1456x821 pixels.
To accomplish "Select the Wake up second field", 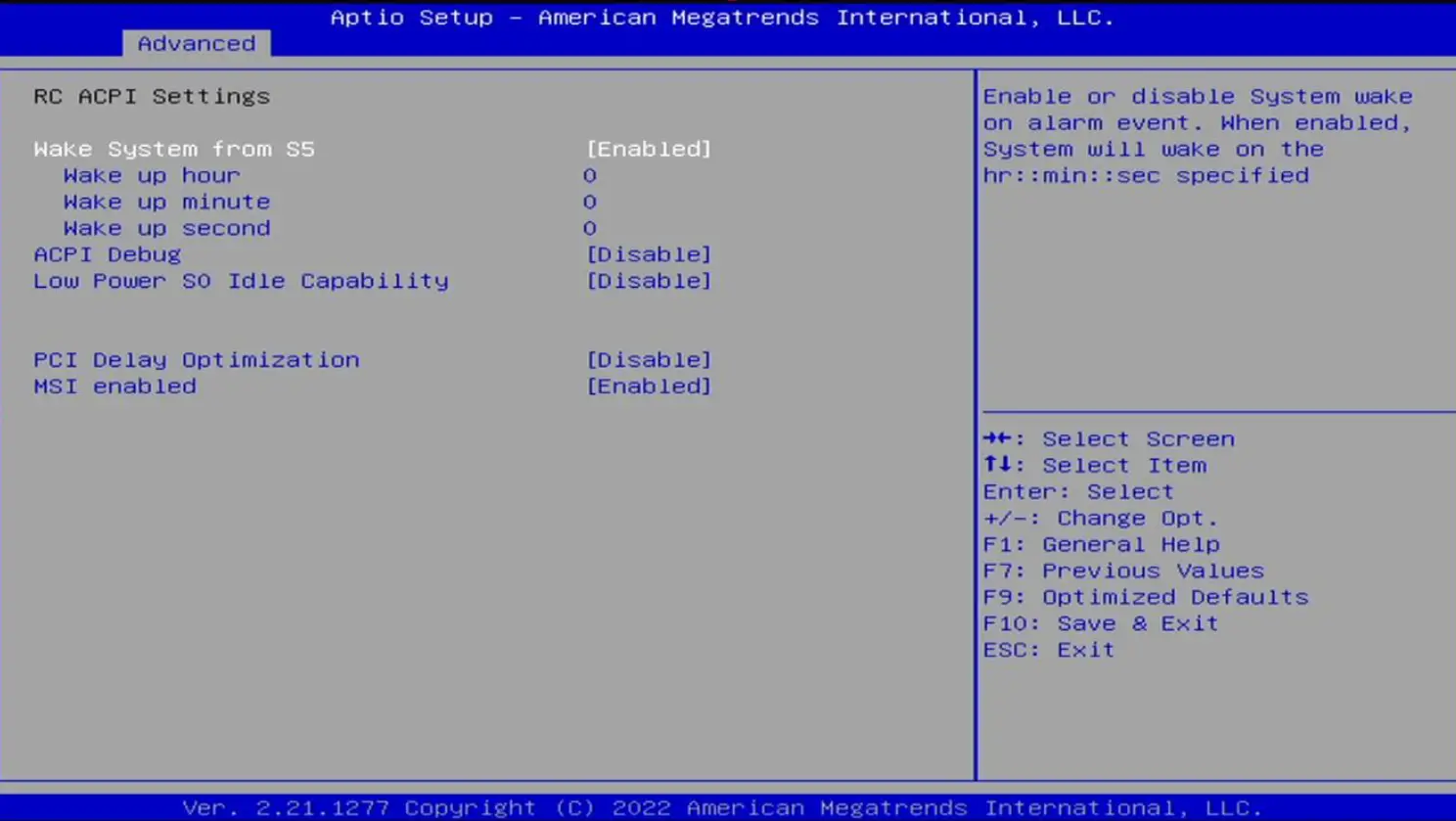I will tap(166, 228).
